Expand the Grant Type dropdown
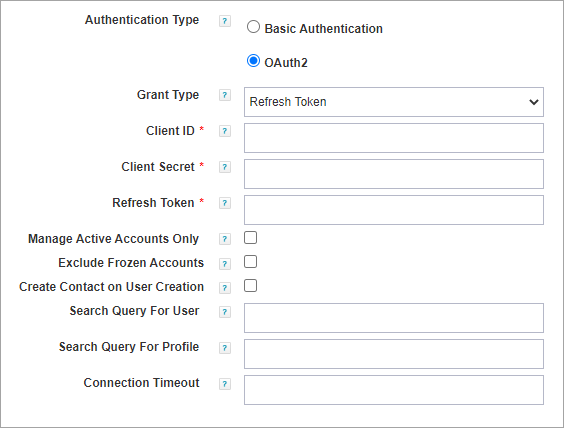564x428 pixels. click(394, 102)
